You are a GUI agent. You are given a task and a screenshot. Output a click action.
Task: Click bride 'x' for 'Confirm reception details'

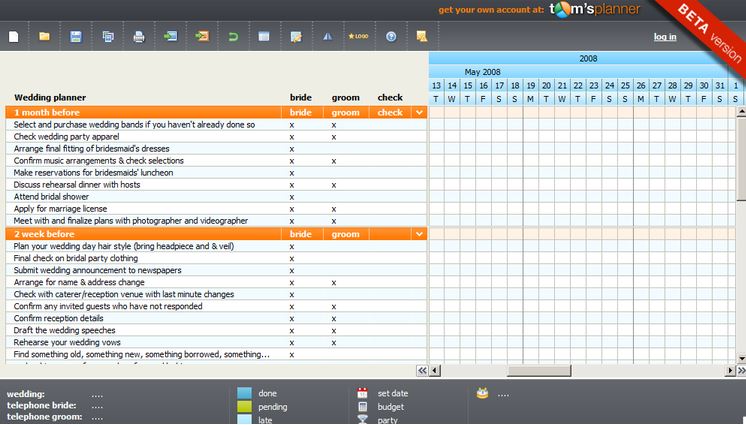pyautogui.click(x=292, y=318)
